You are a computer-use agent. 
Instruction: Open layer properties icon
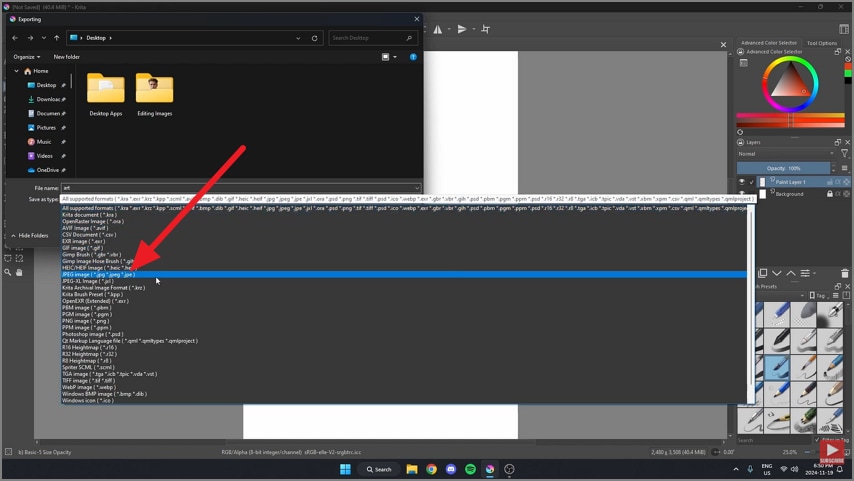coord(805,273)
